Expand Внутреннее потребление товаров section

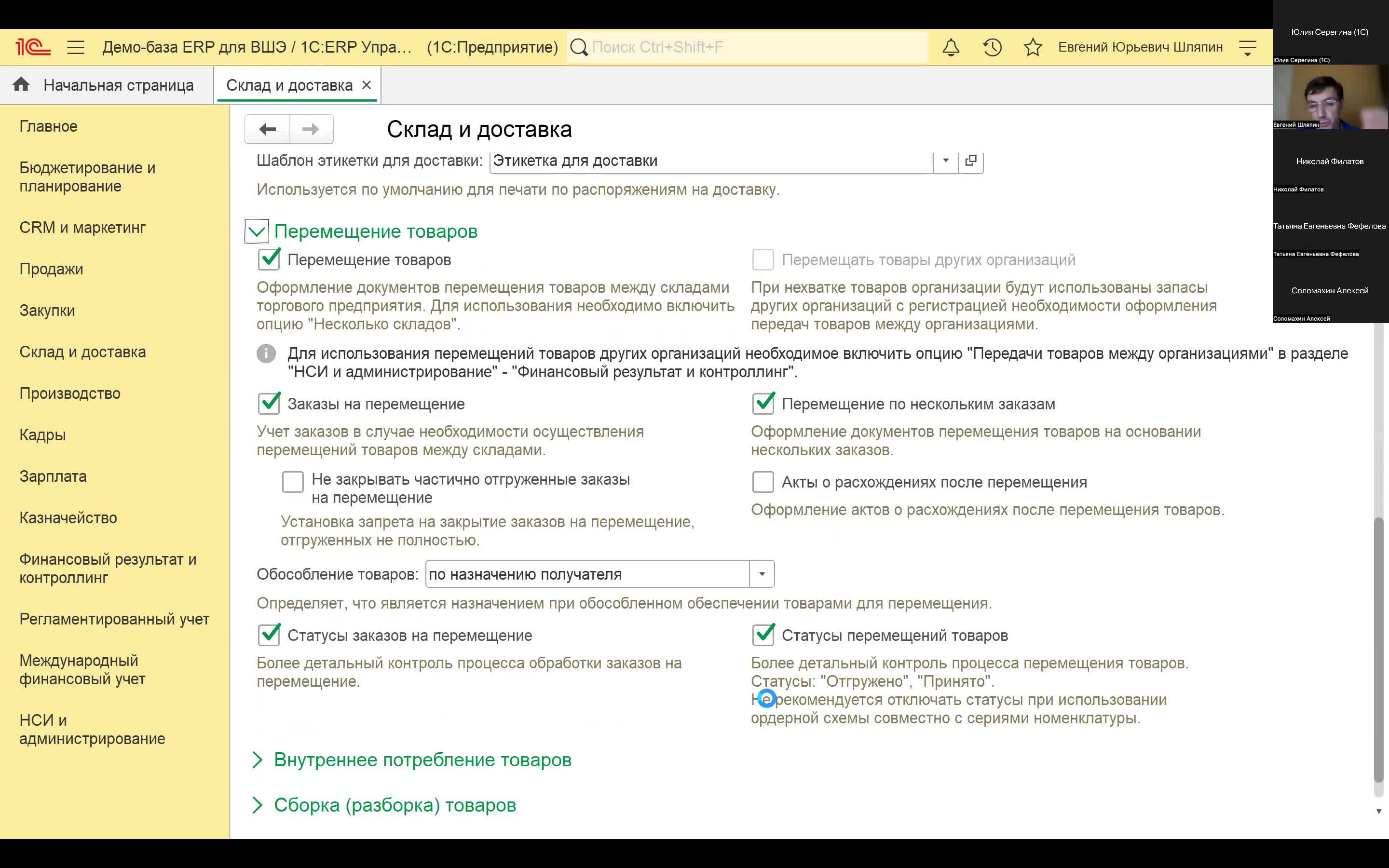257,759
